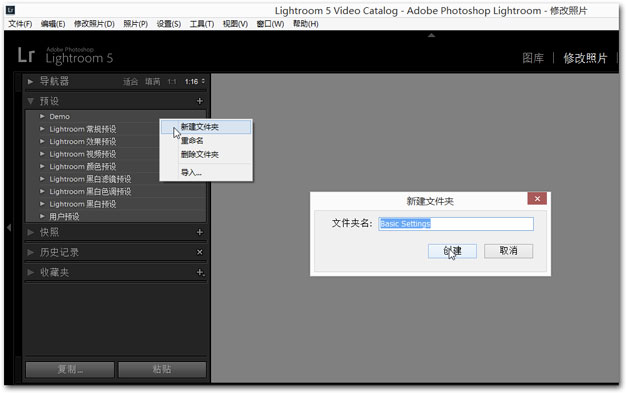Open the 修改照片(D) menu
This screenshot has height=393, width=626.
tap(94, 24)
